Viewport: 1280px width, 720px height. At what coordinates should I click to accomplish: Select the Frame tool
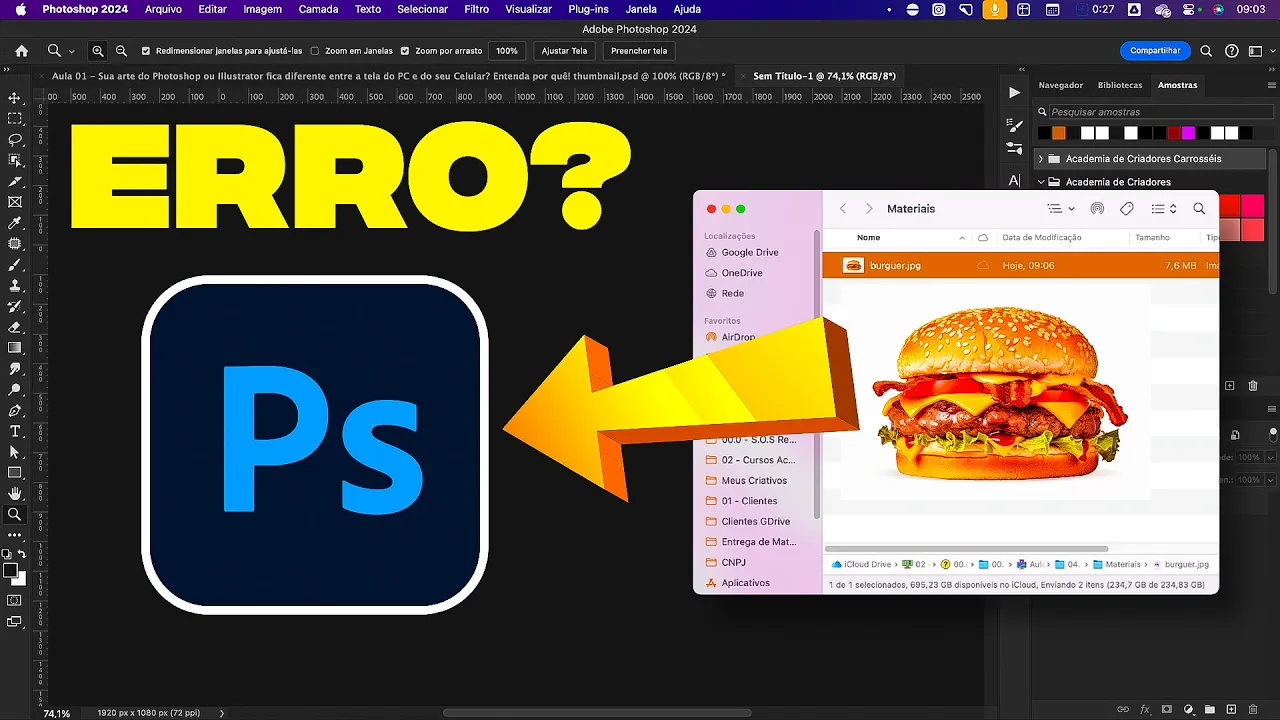(x=15, y=202)
